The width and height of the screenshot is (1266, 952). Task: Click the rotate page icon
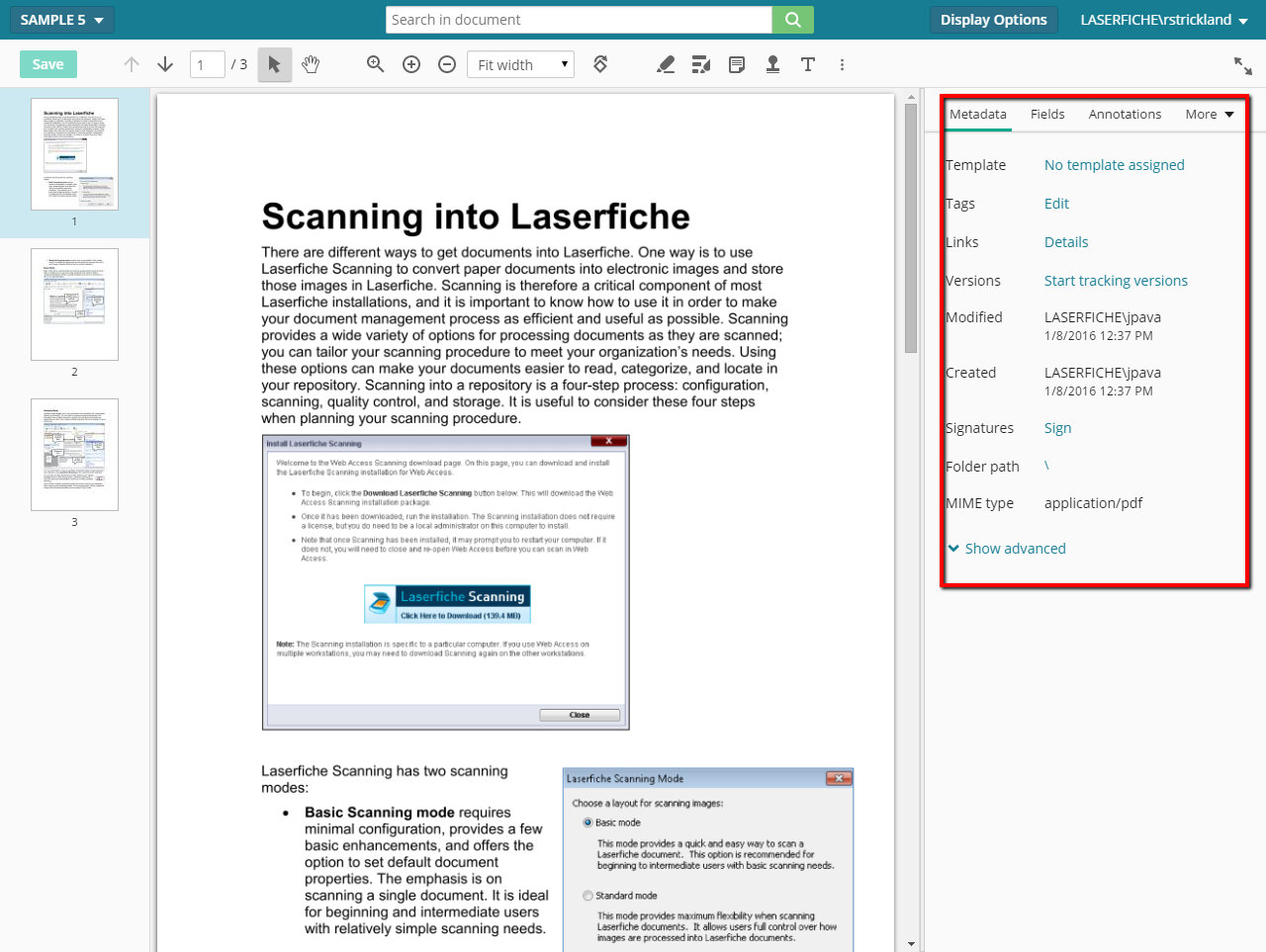[600, 64]
